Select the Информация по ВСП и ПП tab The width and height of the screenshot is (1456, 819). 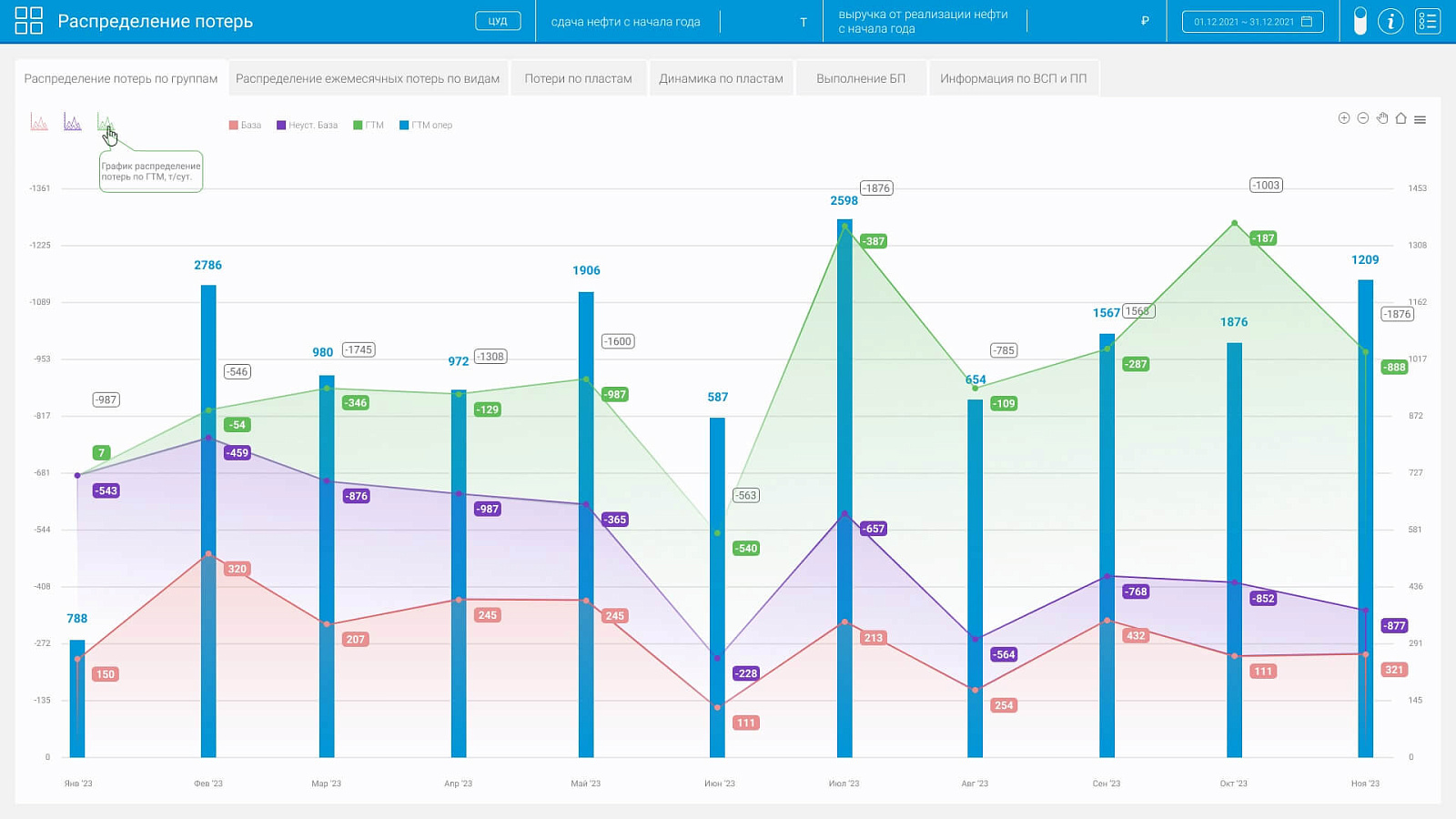[x=1014, y=78]
